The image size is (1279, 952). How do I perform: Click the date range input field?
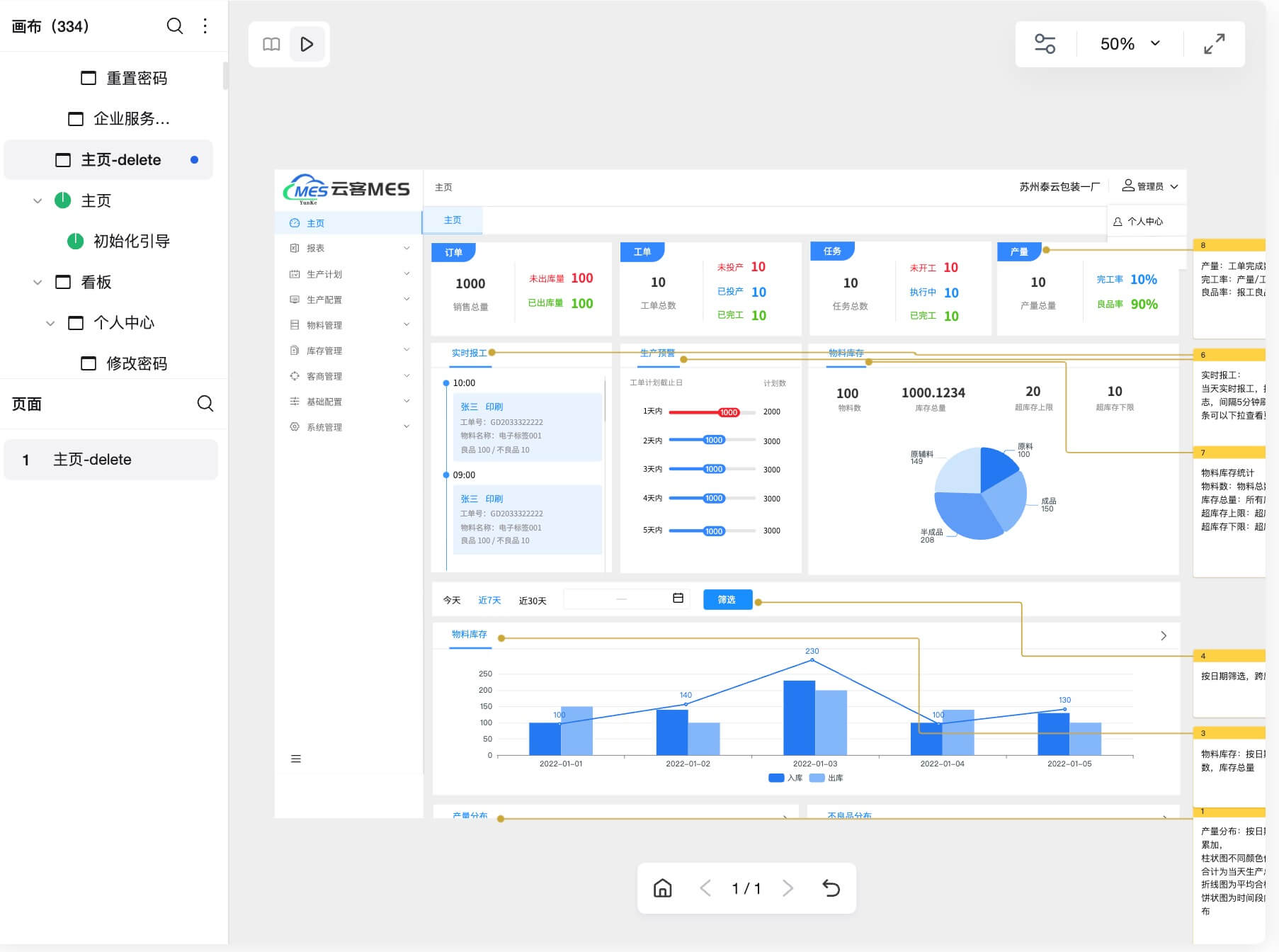pyautogui.click(x=621, y=599)
